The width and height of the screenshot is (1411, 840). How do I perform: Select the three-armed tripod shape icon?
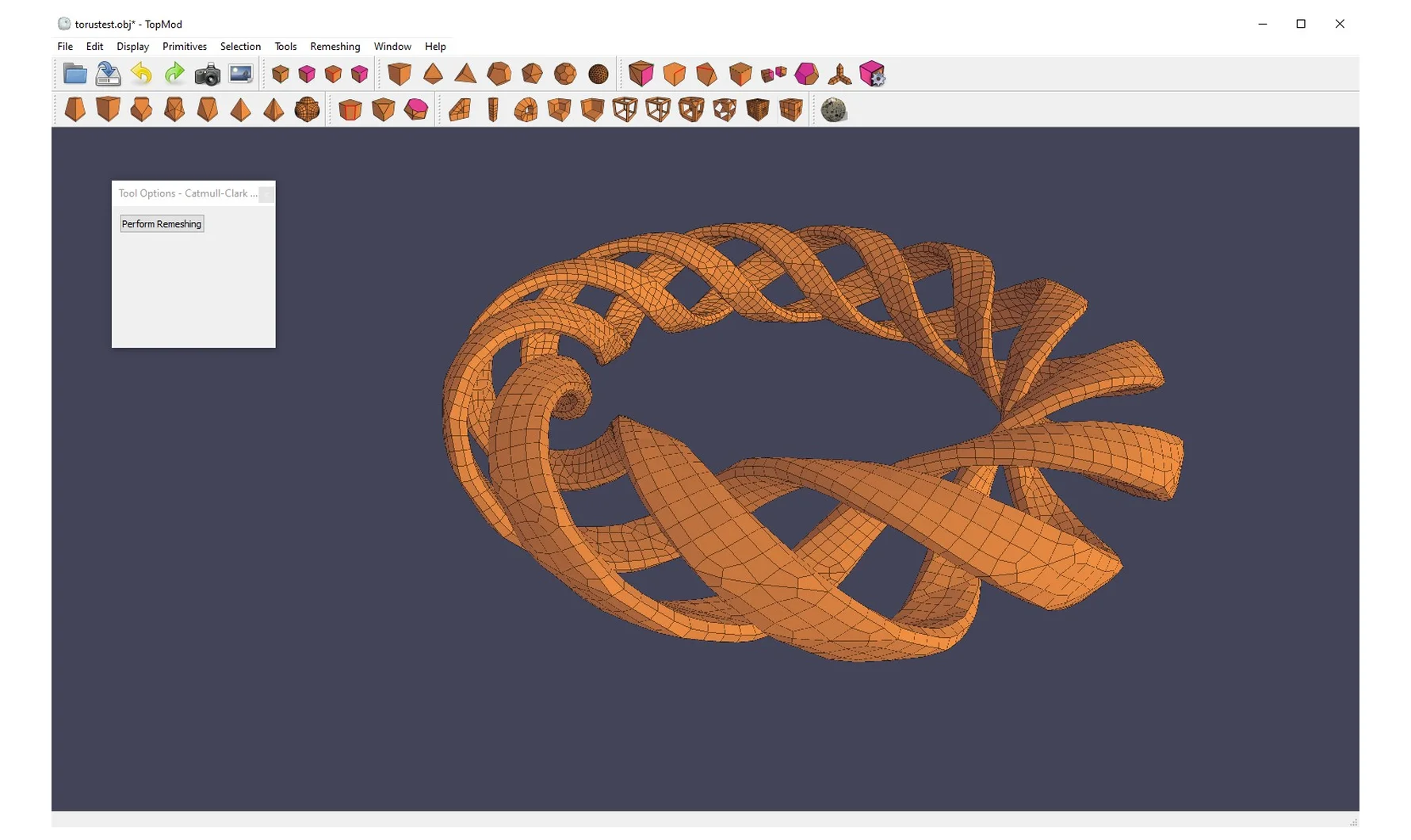pyautogui.click(x=839, y=75)
